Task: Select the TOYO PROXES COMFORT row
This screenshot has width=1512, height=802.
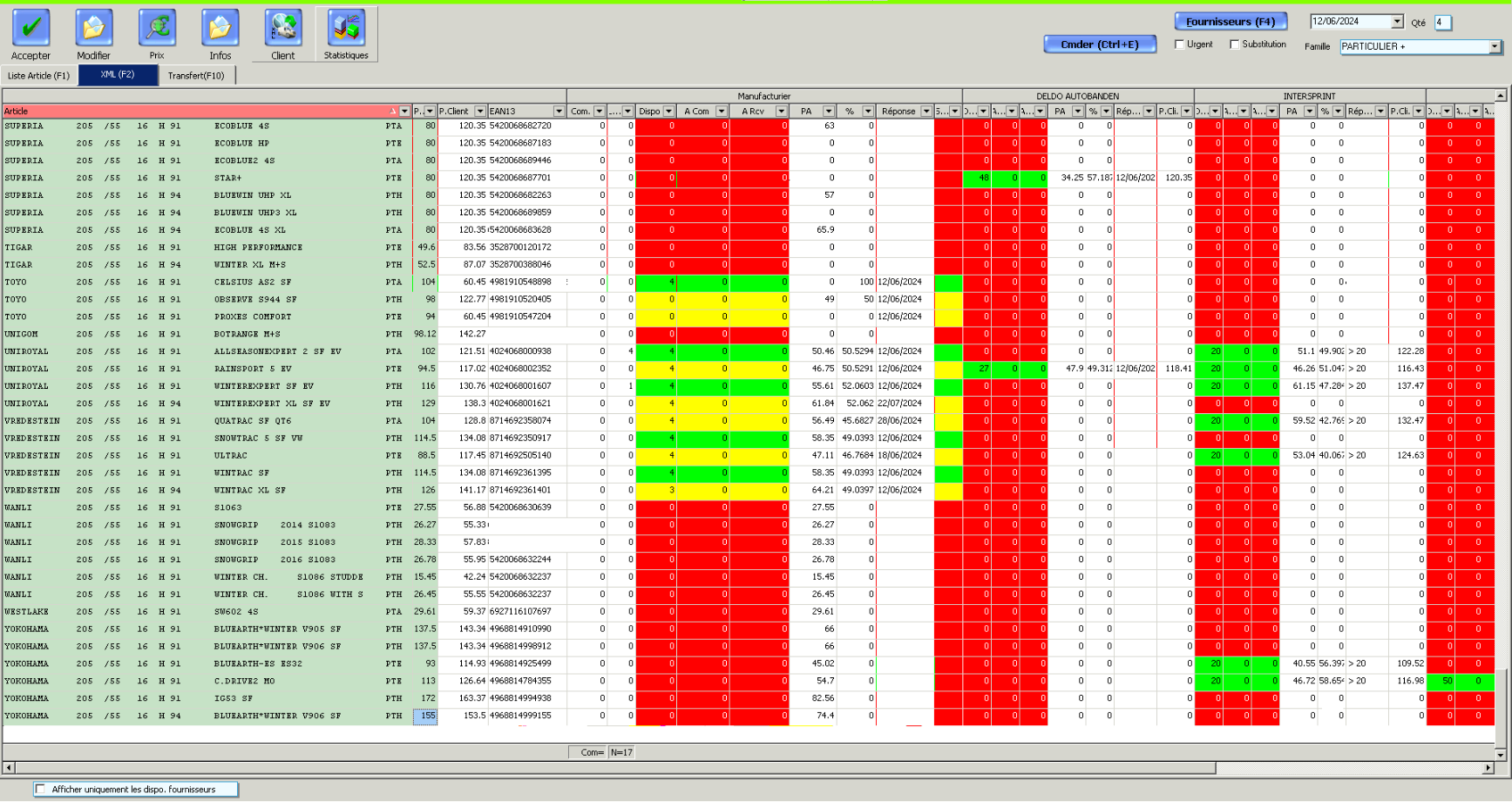Action: coord(749,316)
